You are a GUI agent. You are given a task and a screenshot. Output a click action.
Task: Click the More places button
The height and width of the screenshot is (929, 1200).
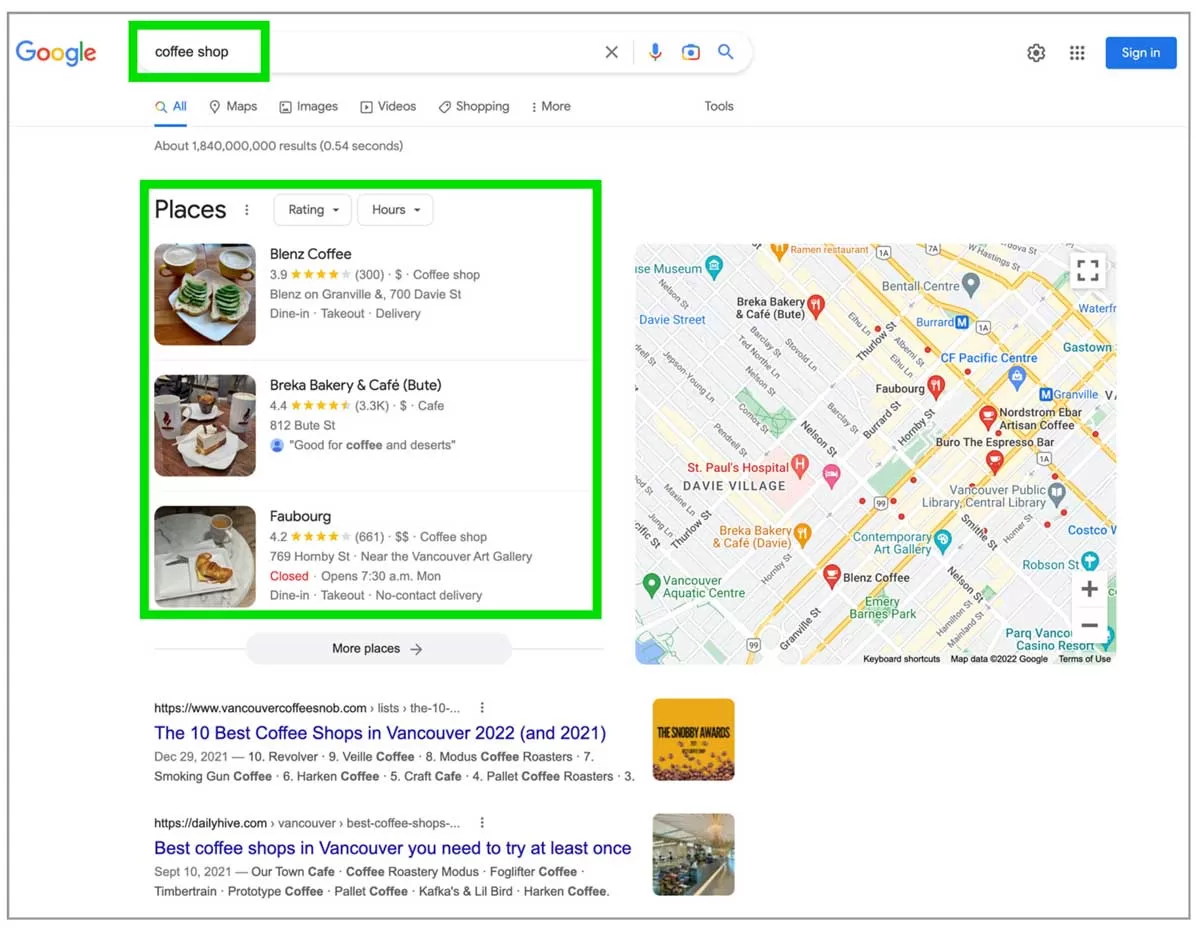[x=378, y=649]
